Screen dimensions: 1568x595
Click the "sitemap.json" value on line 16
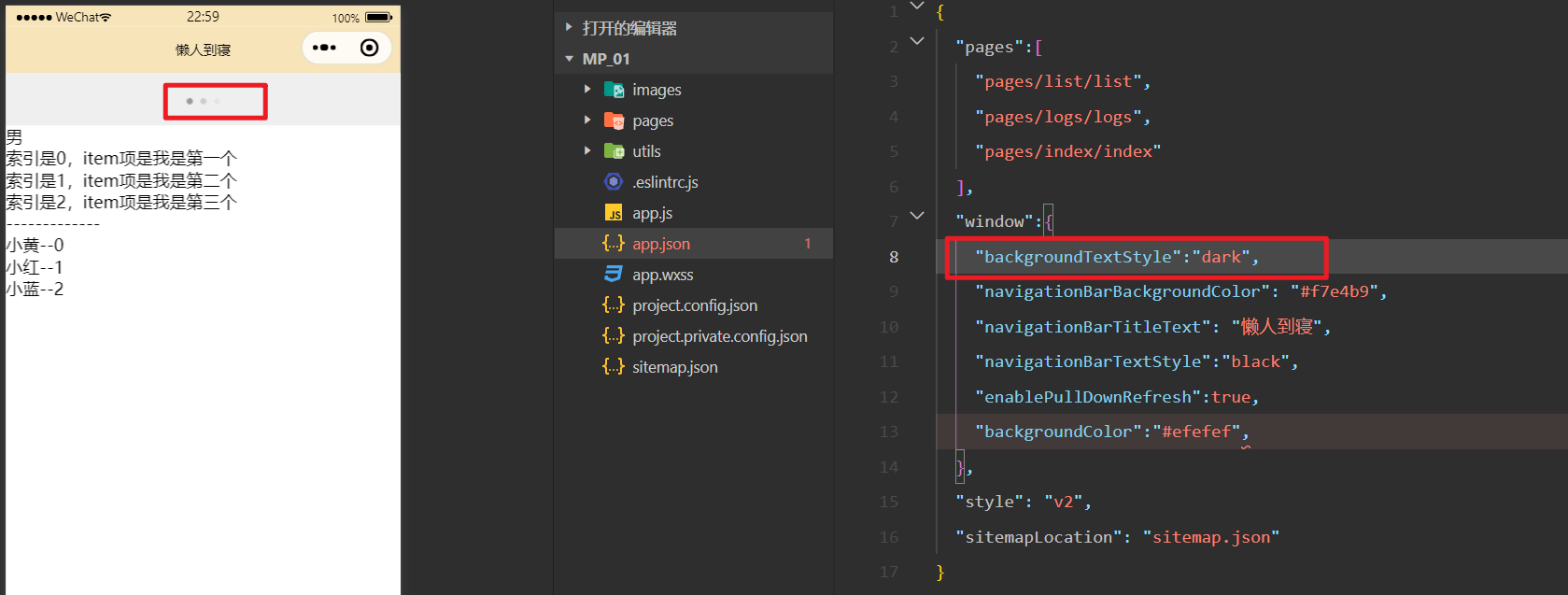click(x=1211, y=537)
